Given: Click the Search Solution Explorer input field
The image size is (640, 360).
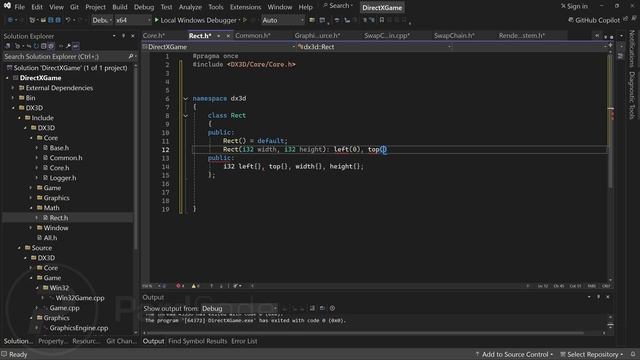Looking at the screenshot, I should tap(65, 56).
